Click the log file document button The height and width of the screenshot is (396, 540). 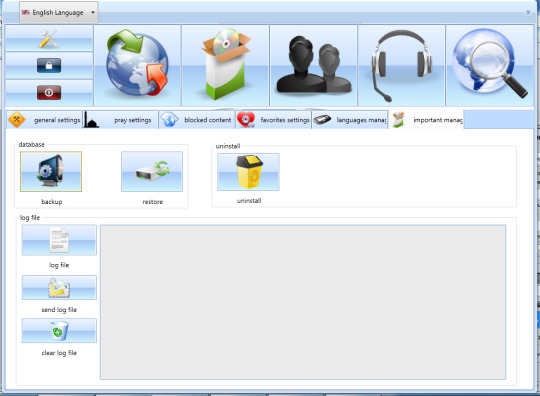(59, 240)
